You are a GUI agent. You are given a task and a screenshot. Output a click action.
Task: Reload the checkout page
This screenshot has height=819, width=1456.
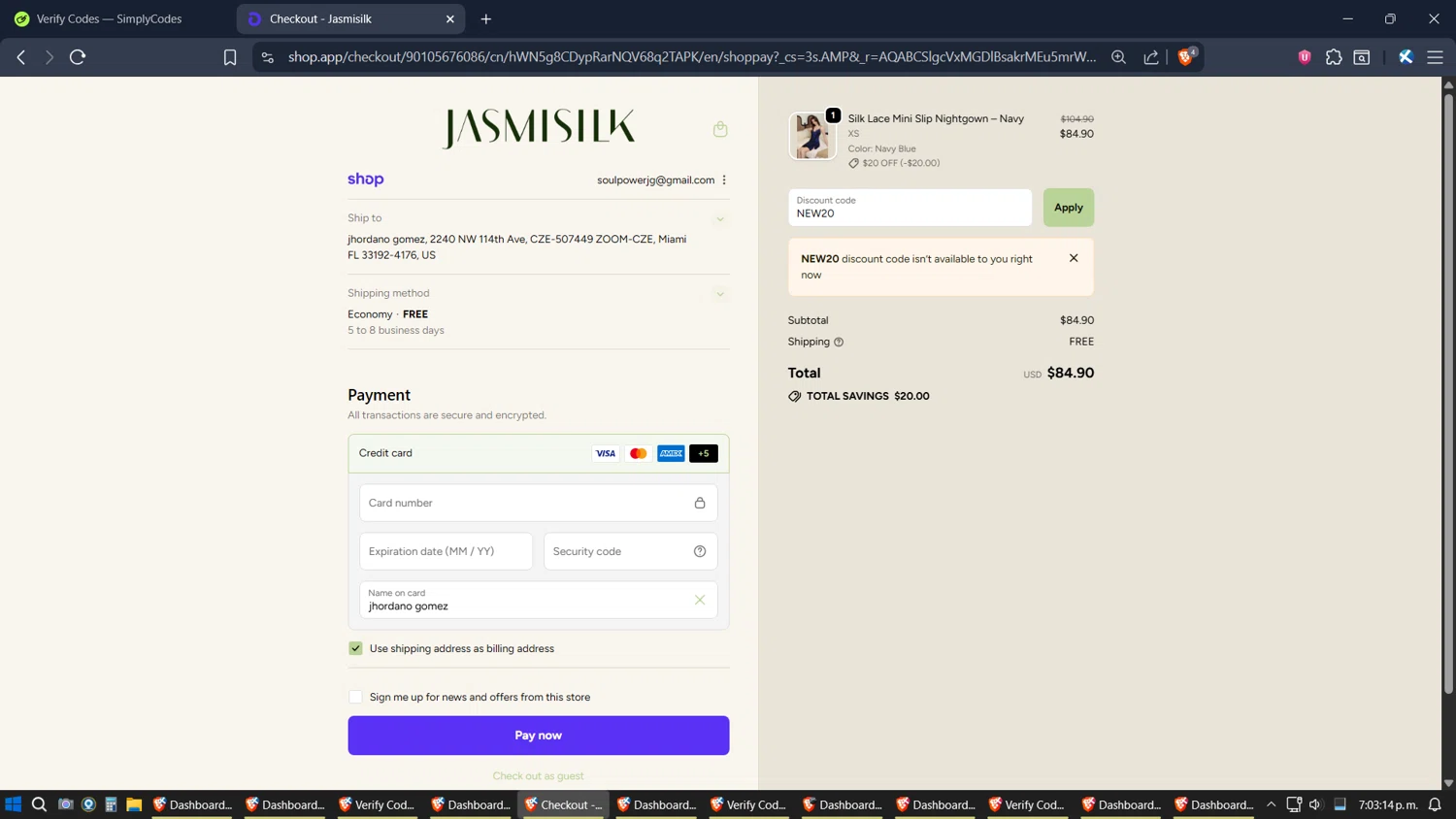(x=78, y=57)
